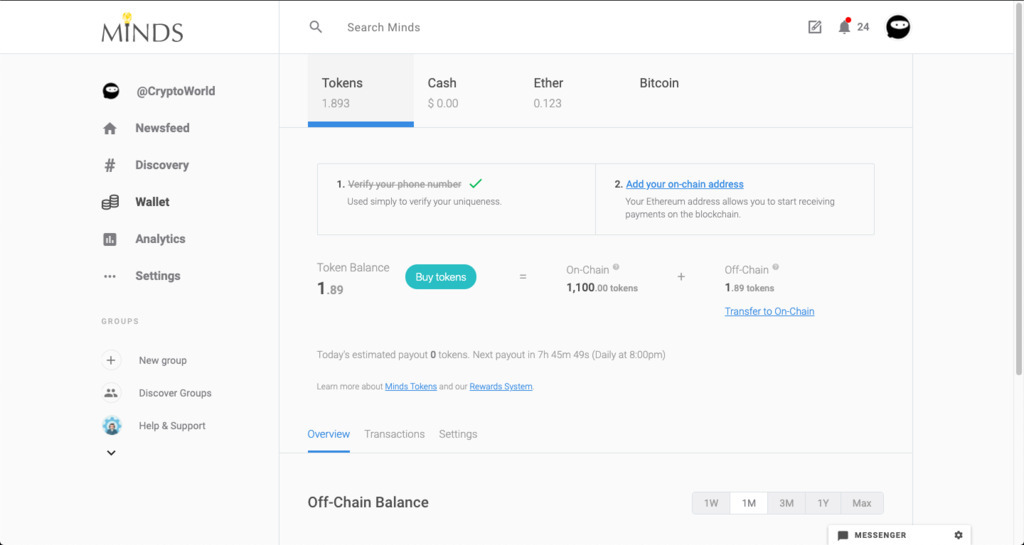1024x545 pixels.
Task: Focus the Search Minds field
Action: pyautogui.click(x=500, y=27)
